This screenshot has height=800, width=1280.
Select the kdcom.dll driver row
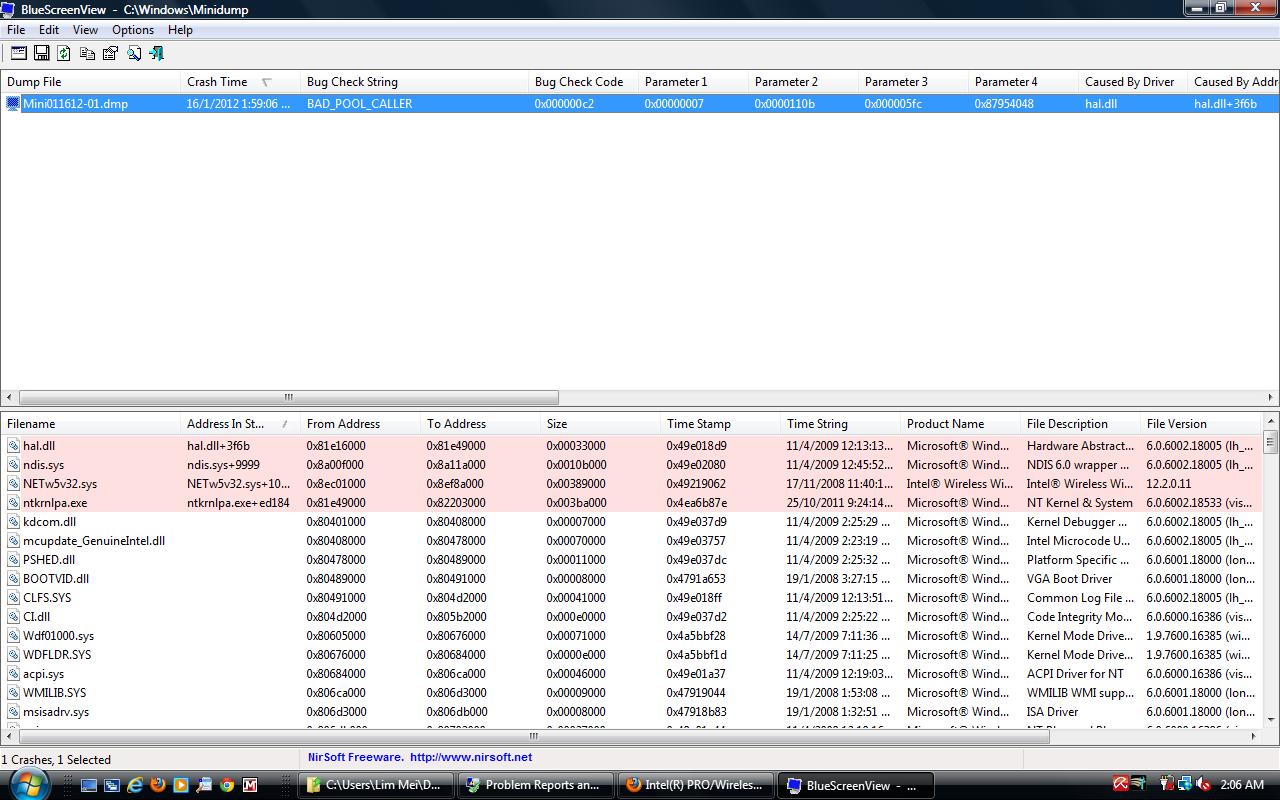coord(631,522)
